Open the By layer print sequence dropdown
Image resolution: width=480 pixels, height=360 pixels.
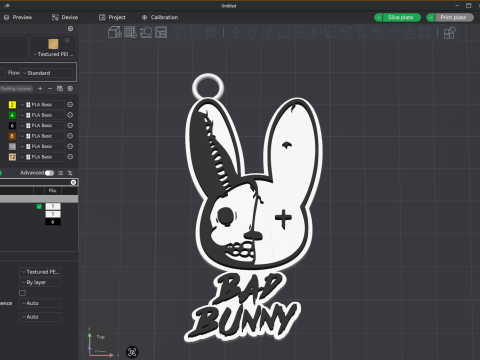pos(40,282)
